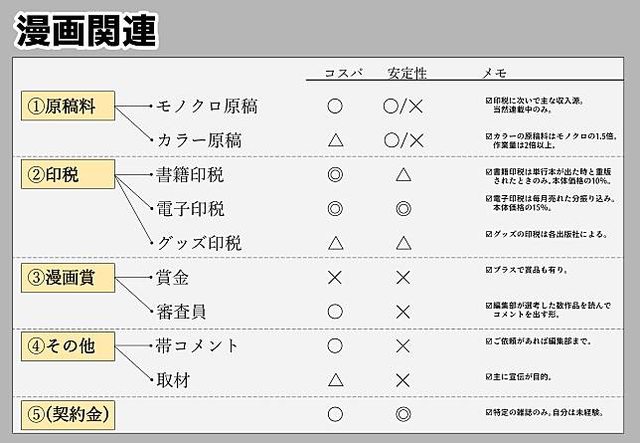Image resolution: width=640 pixels, height=443 pixels.
Task: Click the checkbox beside 電子印税 memo note
Action: 489,199
